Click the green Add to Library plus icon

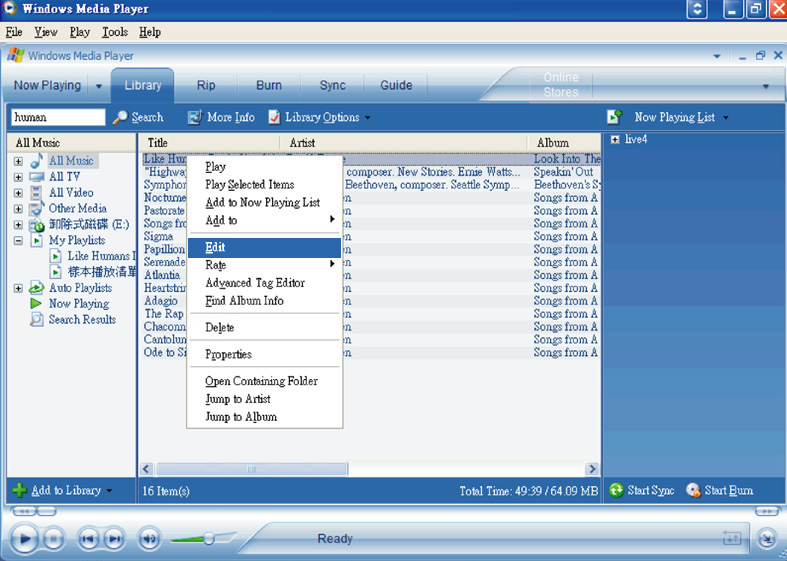click(x=20, y=490)
